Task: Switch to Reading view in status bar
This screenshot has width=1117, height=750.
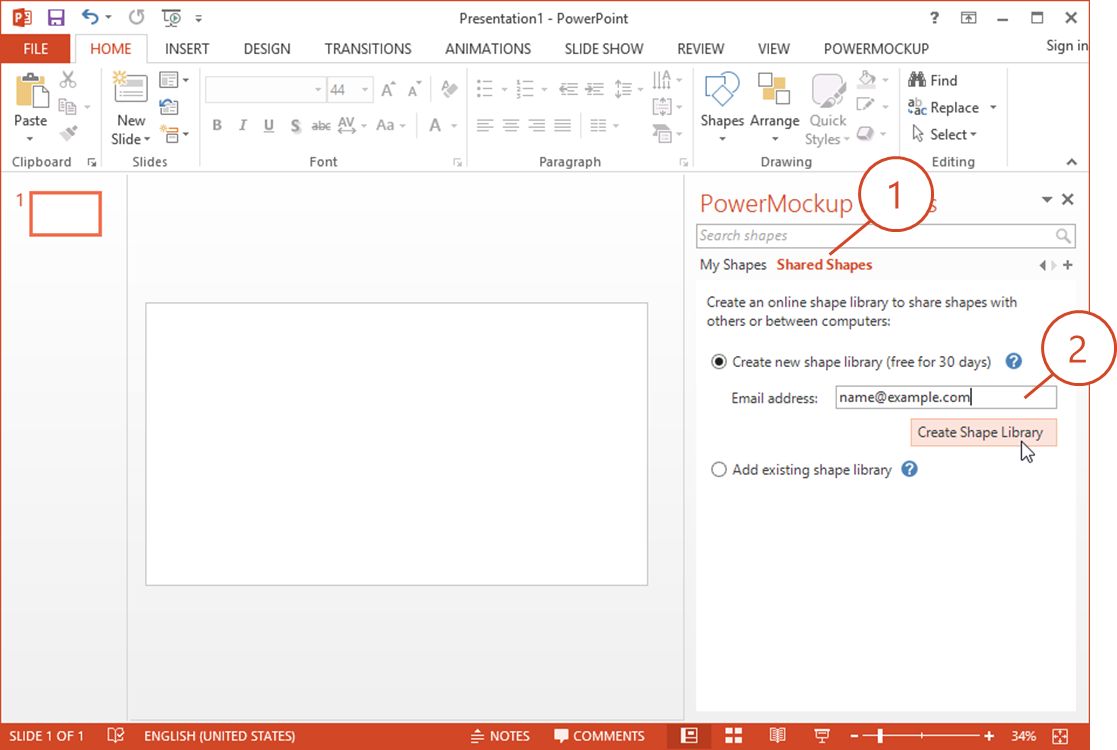Action: tap(777, 735)
